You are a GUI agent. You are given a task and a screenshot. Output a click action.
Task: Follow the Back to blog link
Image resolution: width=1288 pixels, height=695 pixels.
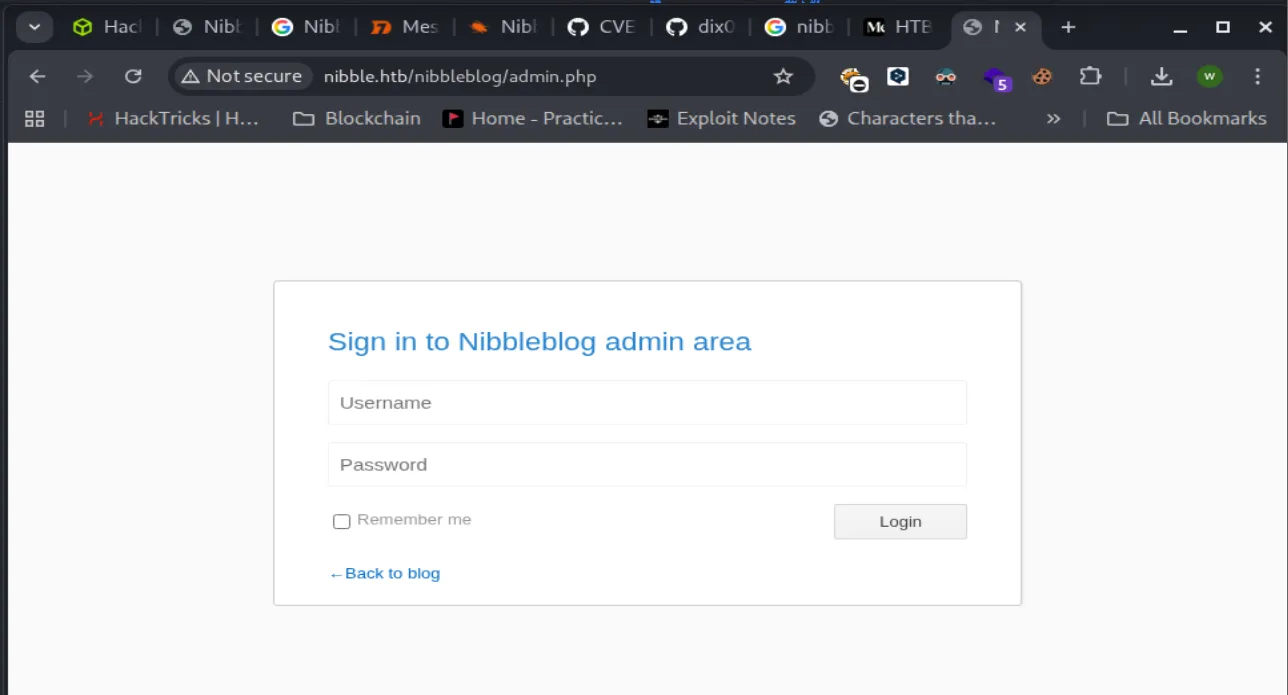point(385,573)
